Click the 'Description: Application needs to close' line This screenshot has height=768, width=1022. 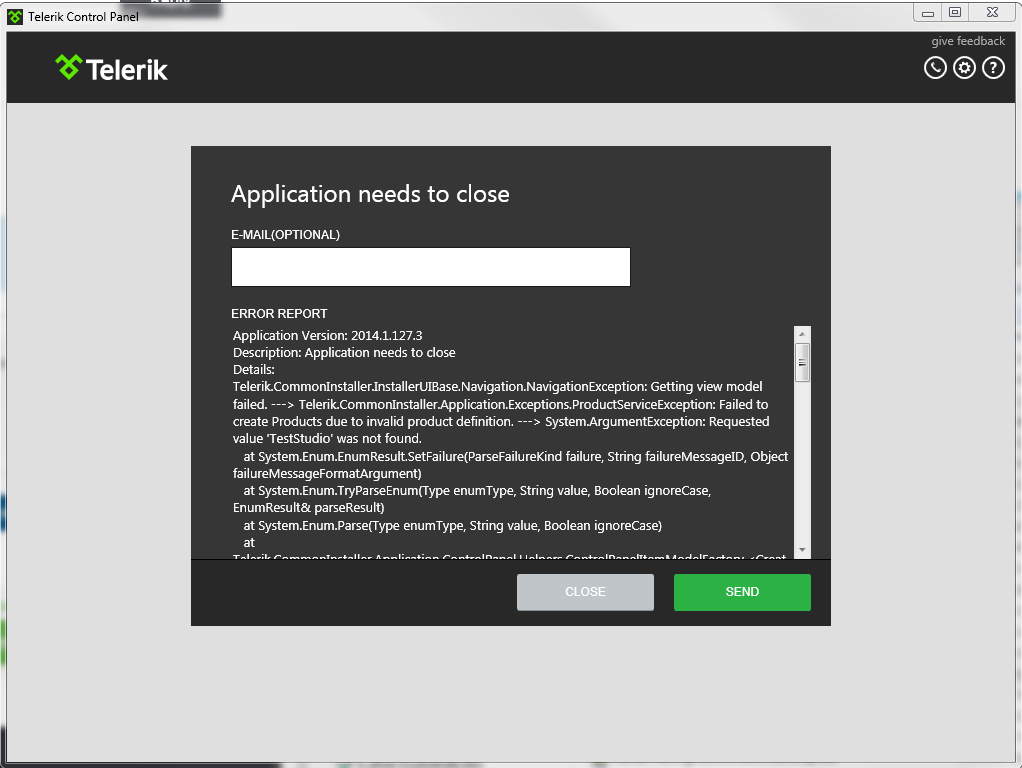(x=344, y=353)
